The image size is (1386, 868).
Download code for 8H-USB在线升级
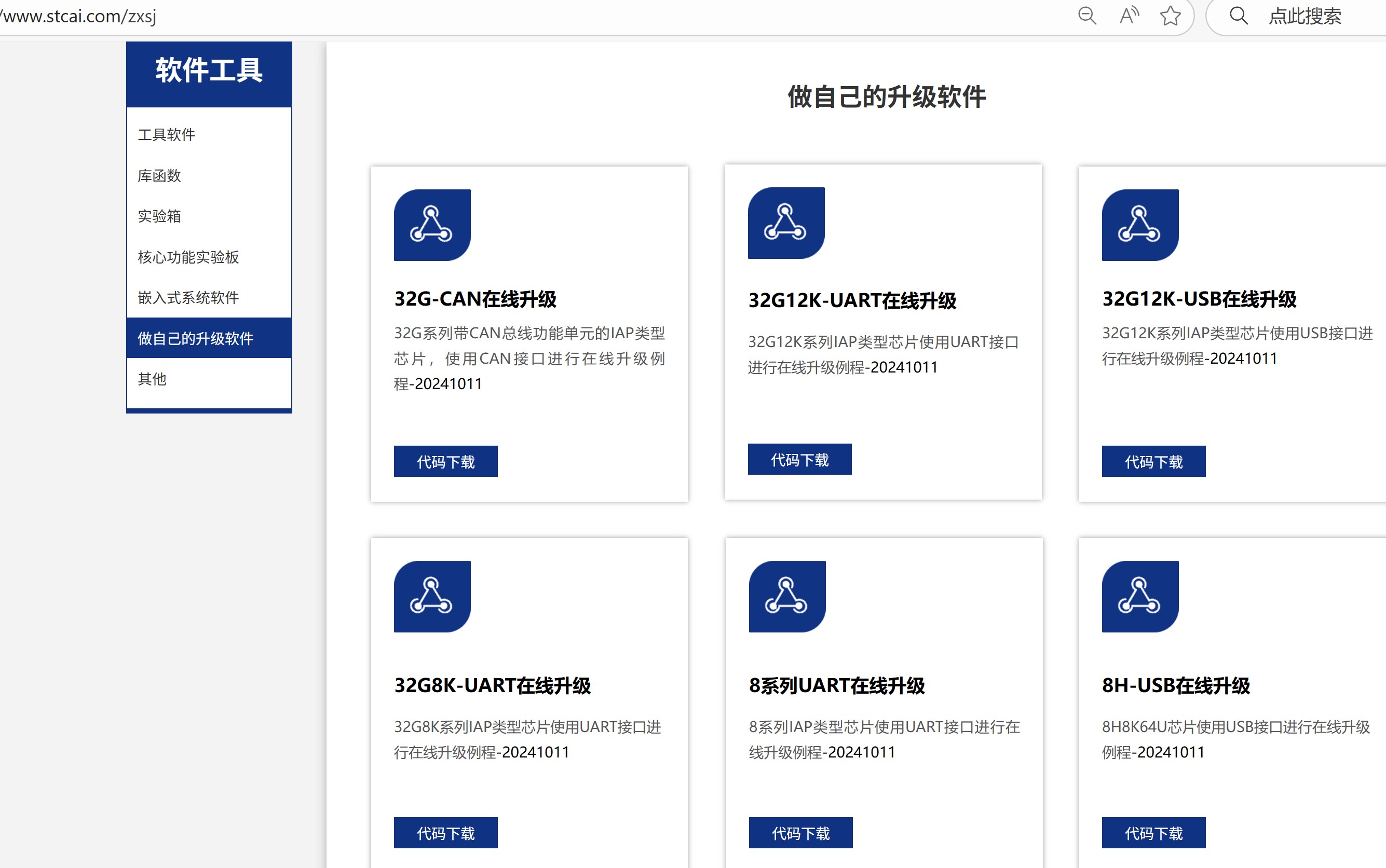(1153, 832)
